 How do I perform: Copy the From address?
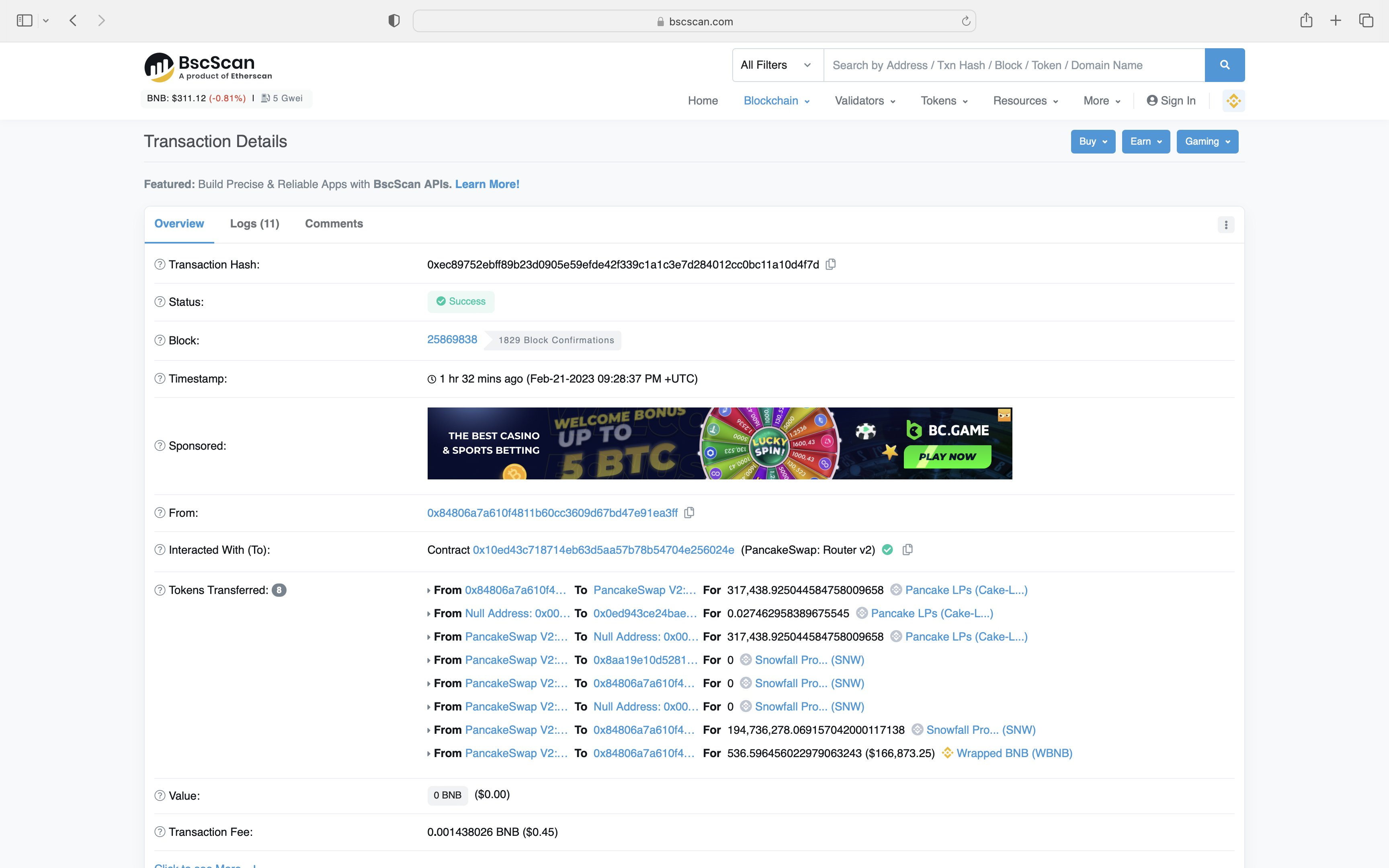[x=689, y=513]
